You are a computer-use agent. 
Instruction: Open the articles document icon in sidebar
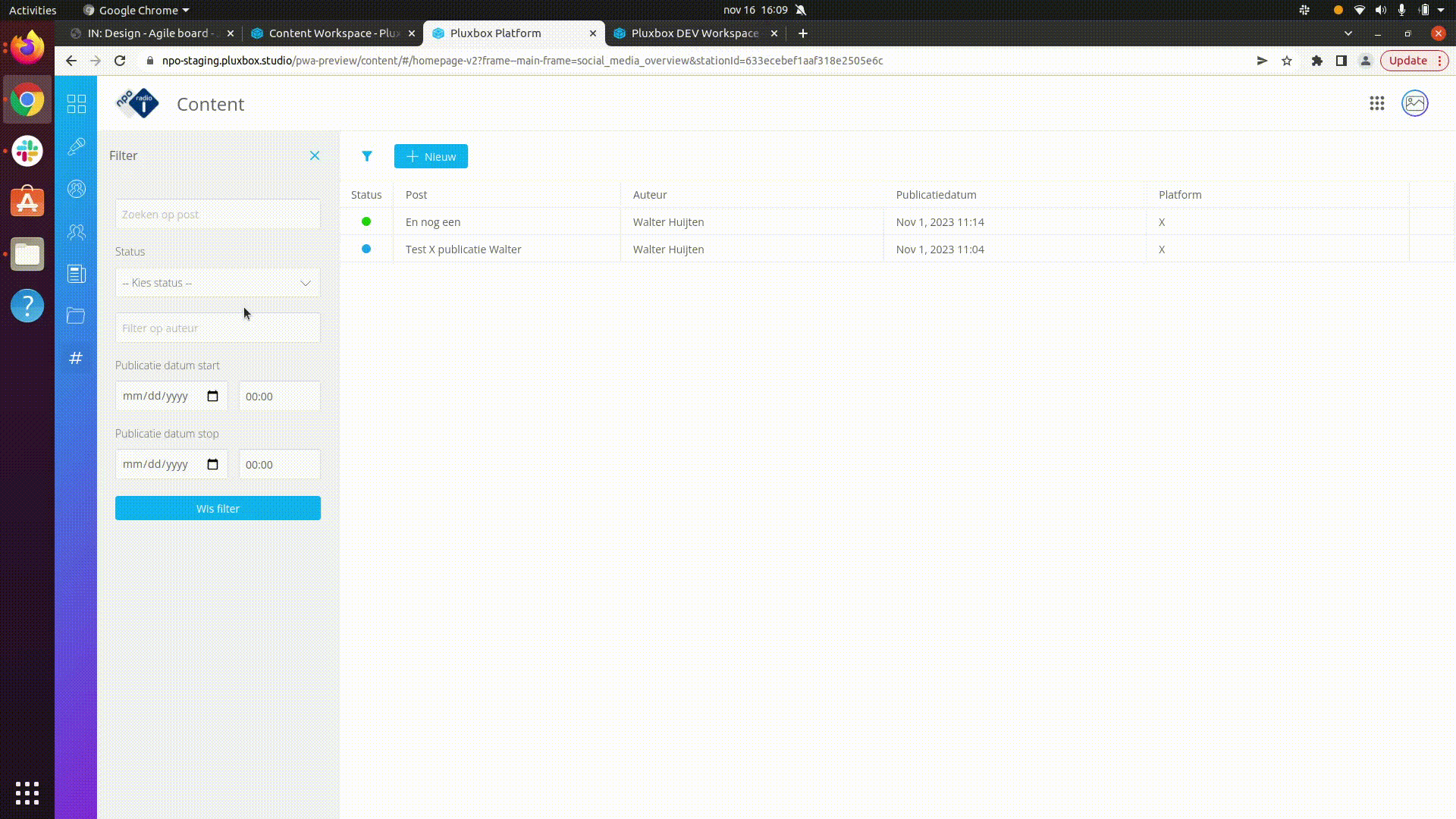[x=77, y=274]
